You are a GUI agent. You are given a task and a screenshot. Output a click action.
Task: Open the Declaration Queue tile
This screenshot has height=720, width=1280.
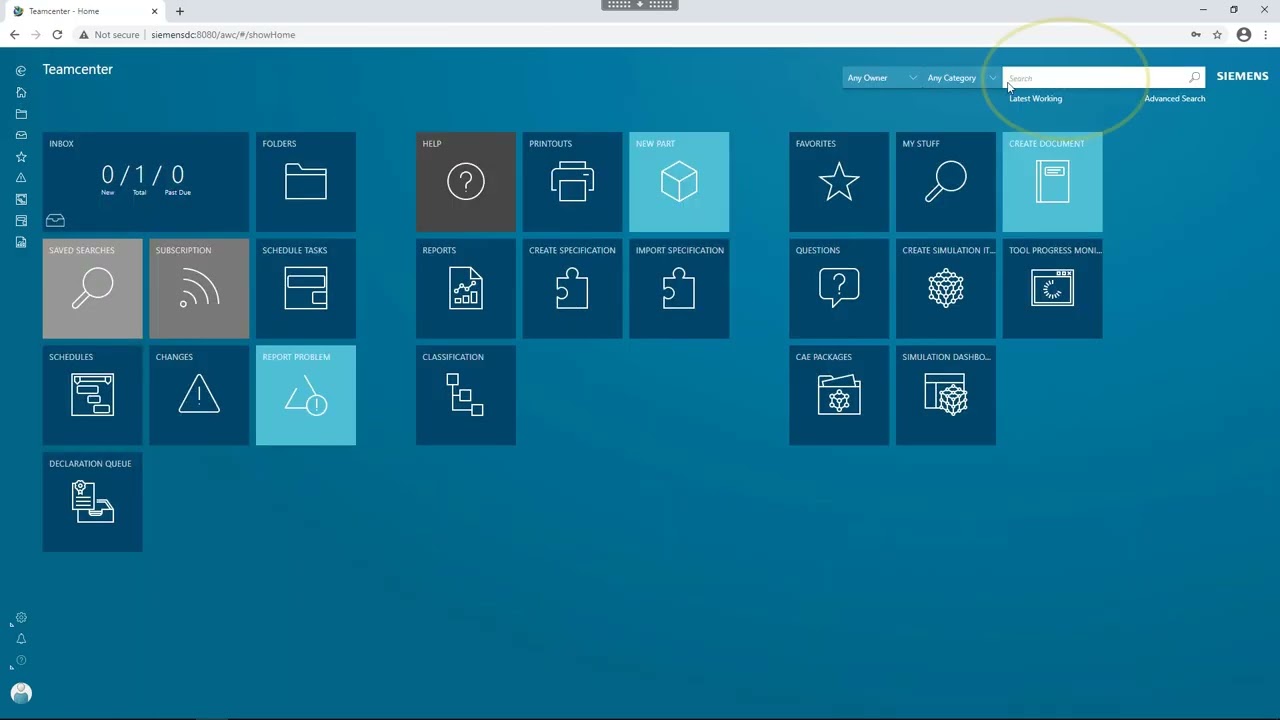(93, 502)
